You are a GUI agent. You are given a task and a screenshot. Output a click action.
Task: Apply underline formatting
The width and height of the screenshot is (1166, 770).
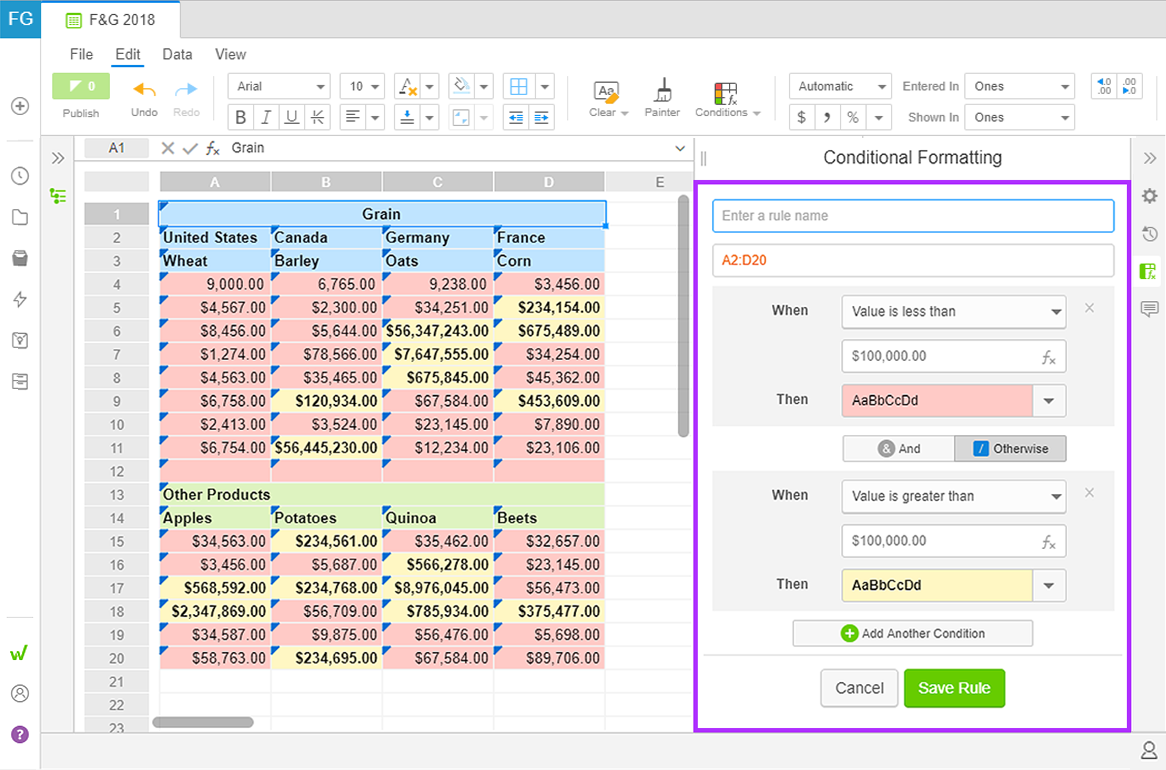pyautogui.click(x=292, y=117)
